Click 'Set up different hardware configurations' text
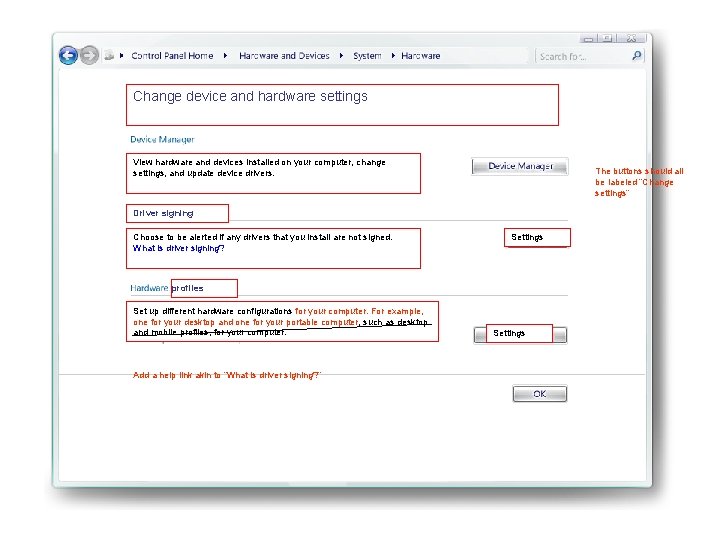Image resolution: width=720 pixels, height=540 pixels. 281,322
